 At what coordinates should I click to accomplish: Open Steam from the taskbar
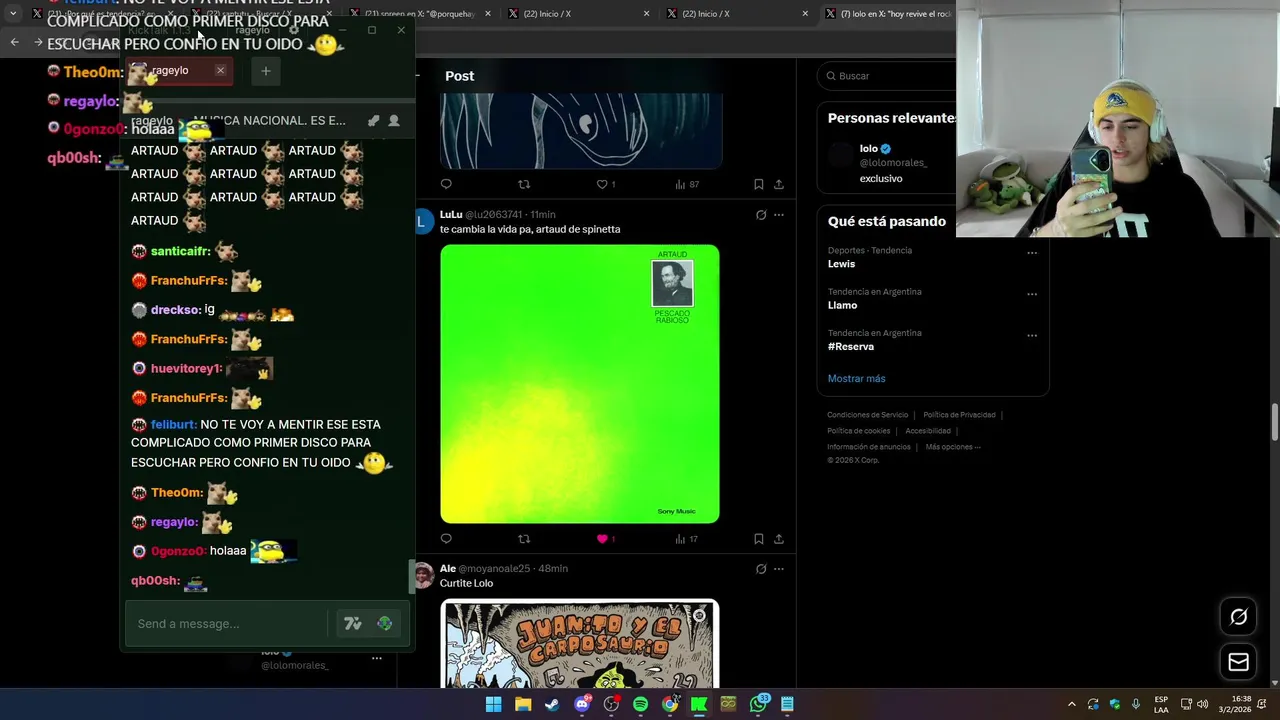coord(552,704)
